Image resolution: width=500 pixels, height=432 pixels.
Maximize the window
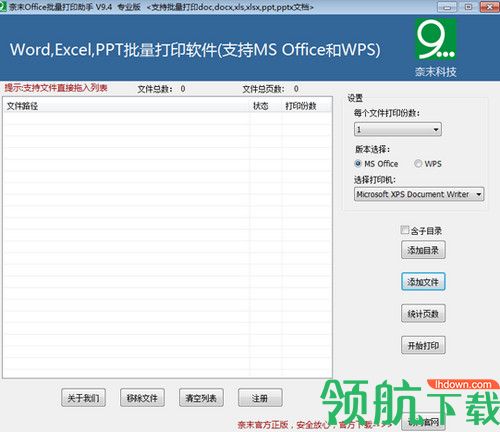point(469,7)
